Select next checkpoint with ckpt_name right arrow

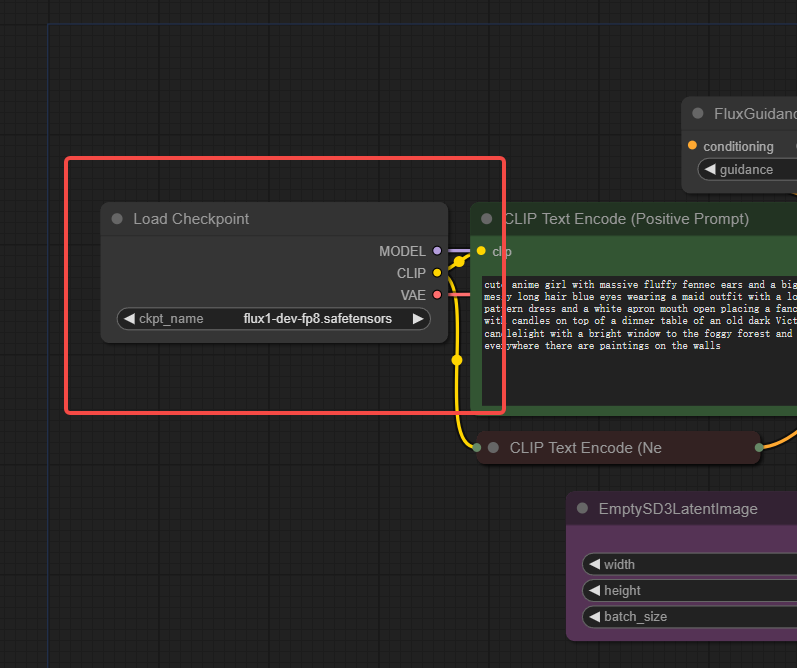tap(418, 319)
